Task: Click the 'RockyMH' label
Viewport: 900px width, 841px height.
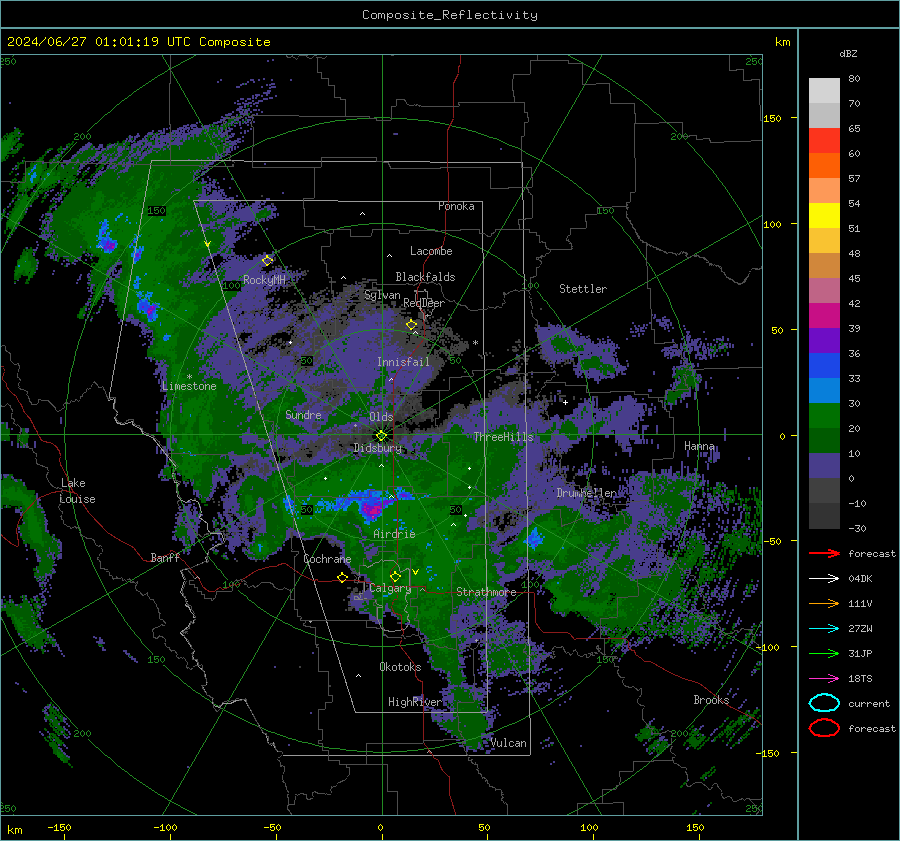Action: coord(264,280)
